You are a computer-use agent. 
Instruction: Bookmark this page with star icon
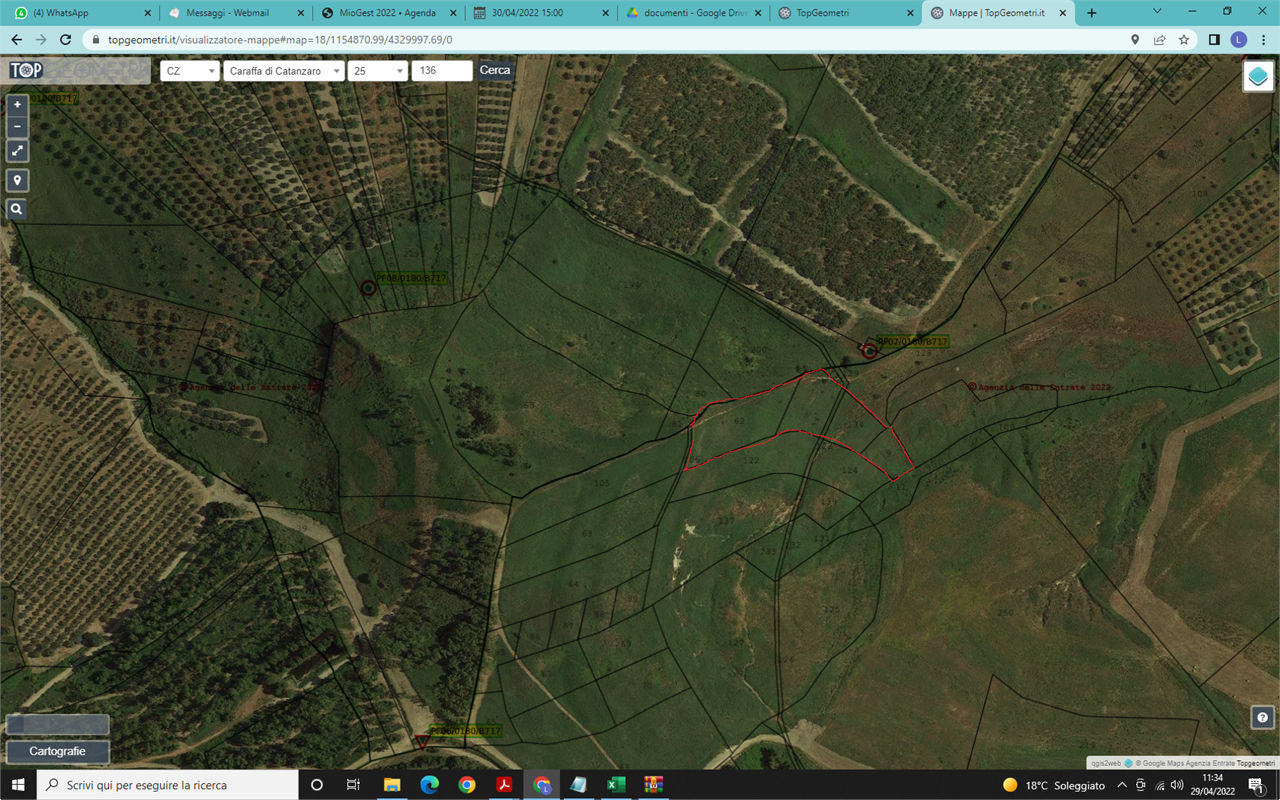click(x=1184, y=40)
